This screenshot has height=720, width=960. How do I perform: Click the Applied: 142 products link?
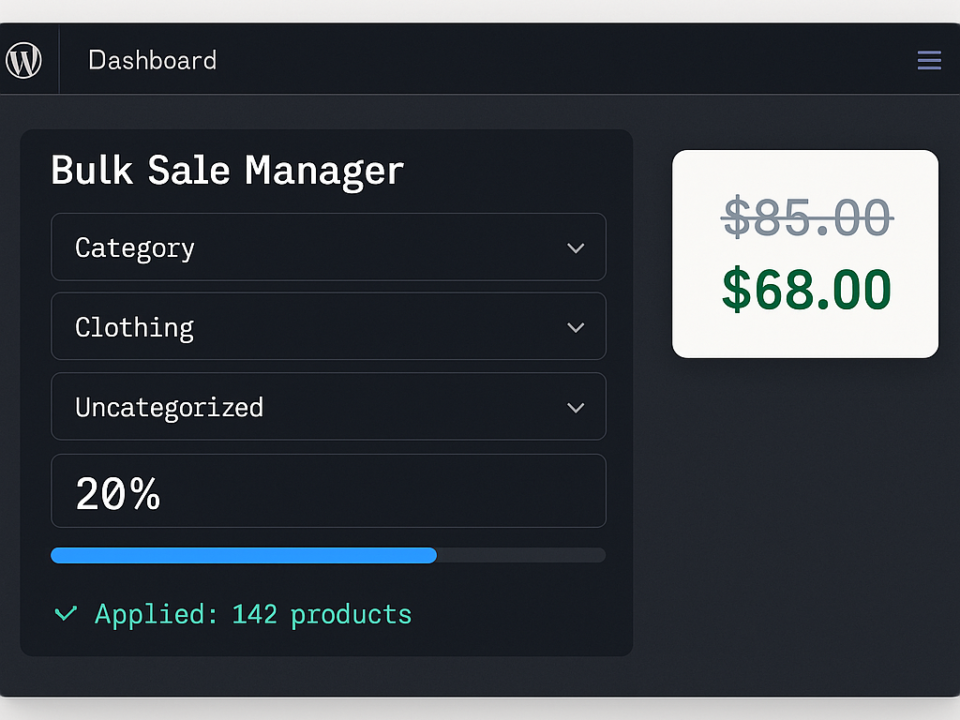click(x=252, y=614)
